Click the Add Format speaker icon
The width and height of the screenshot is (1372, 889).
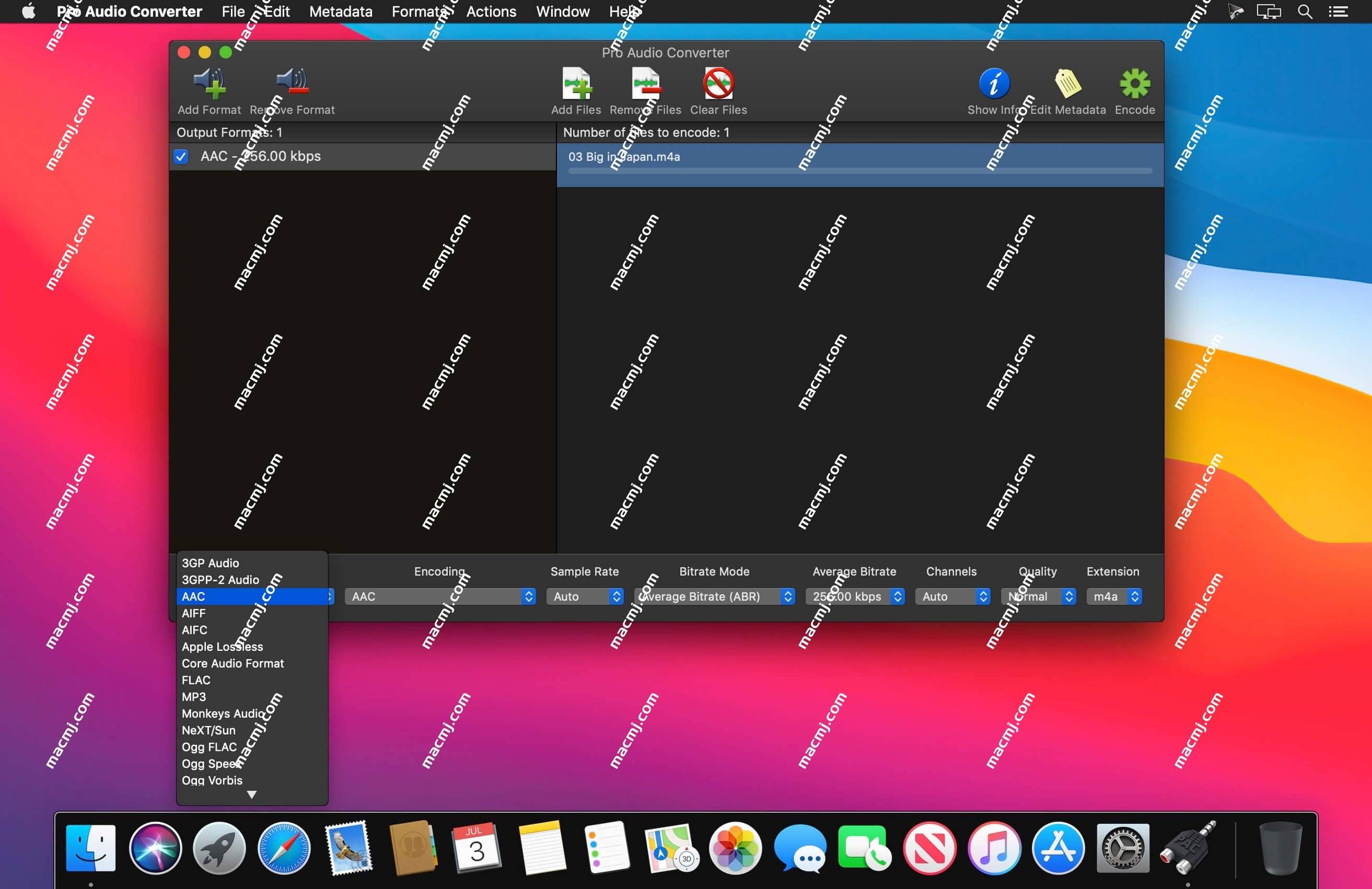coord(210,84)
